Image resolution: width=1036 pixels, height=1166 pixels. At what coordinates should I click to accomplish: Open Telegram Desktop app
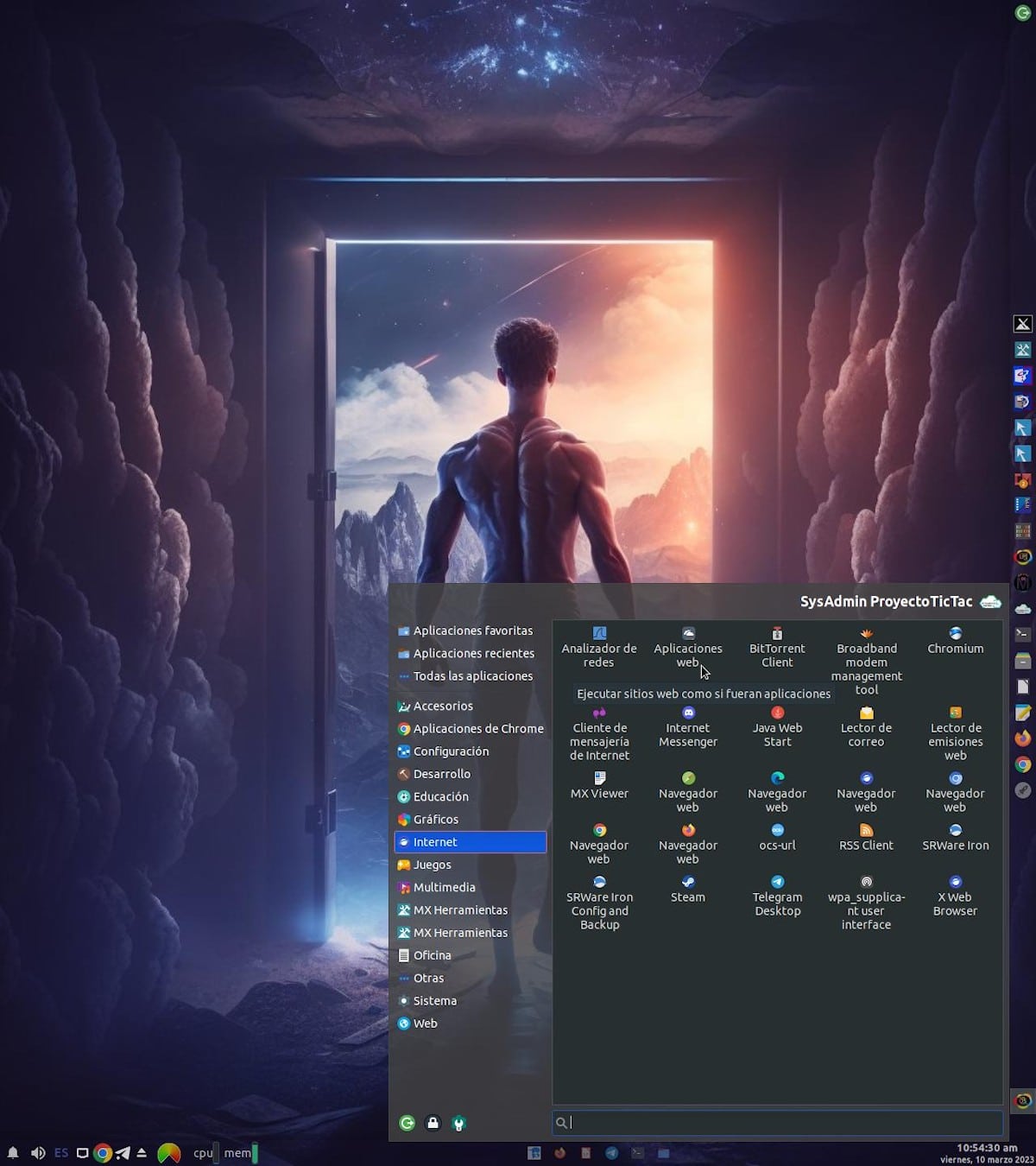pyautogui.click(x=777, y=896)
